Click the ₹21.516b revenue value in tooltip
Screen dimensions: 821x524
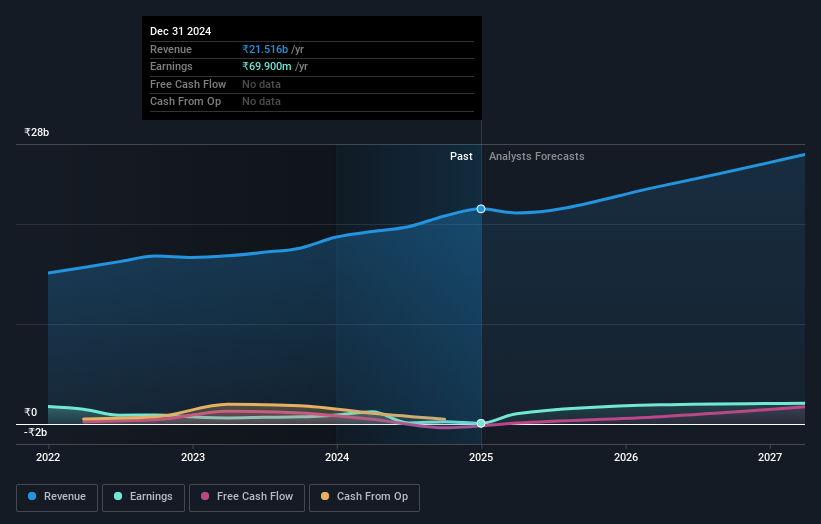coord(265,49)
